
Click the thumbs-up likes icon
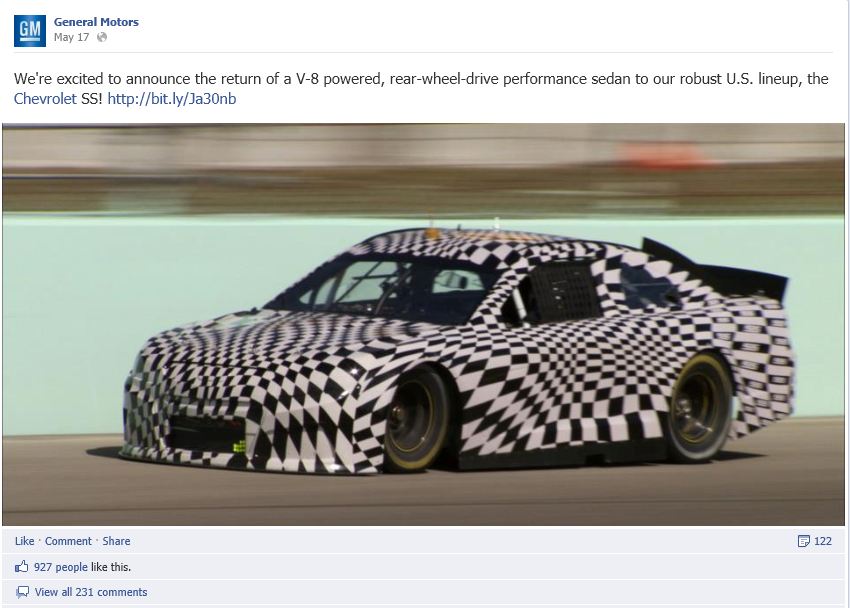pos(22,567)
